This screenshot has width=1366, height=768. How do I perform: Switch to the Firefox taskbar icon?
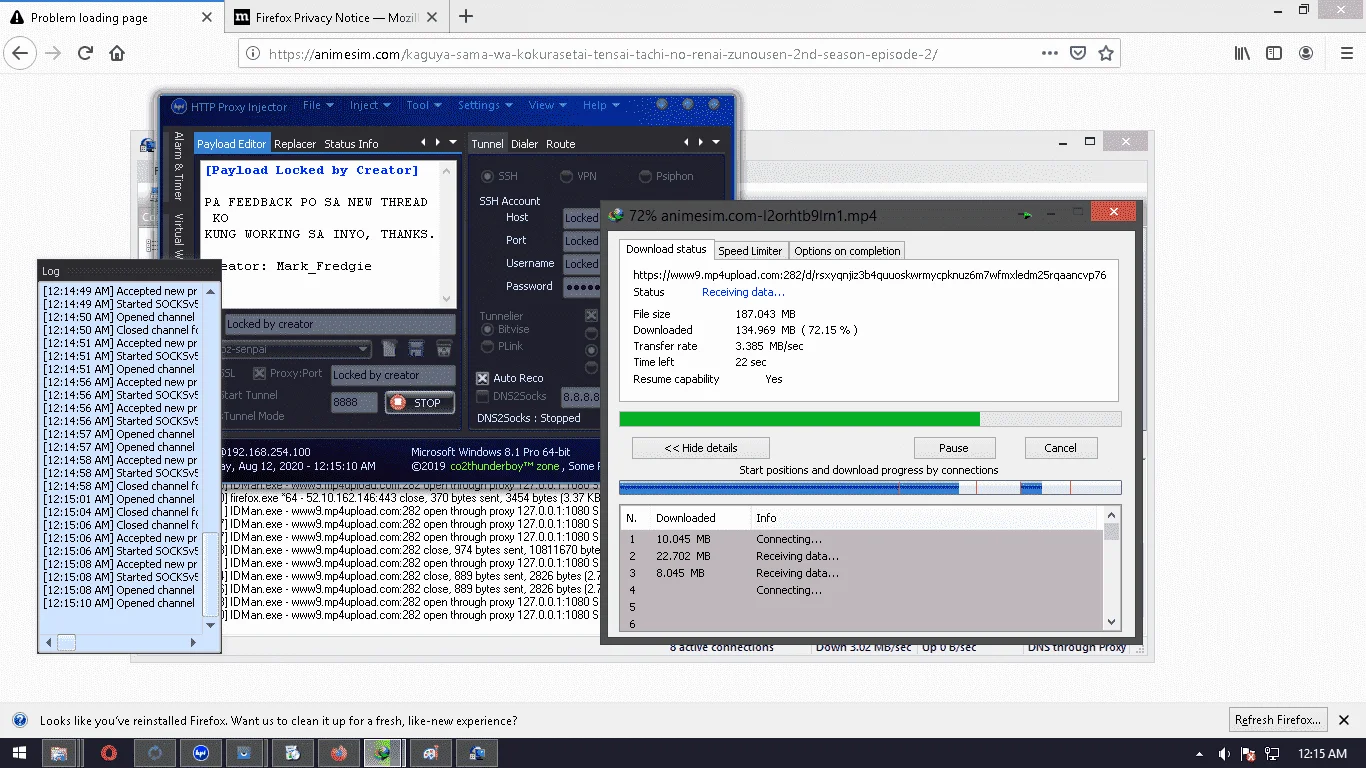click(339, 753)
